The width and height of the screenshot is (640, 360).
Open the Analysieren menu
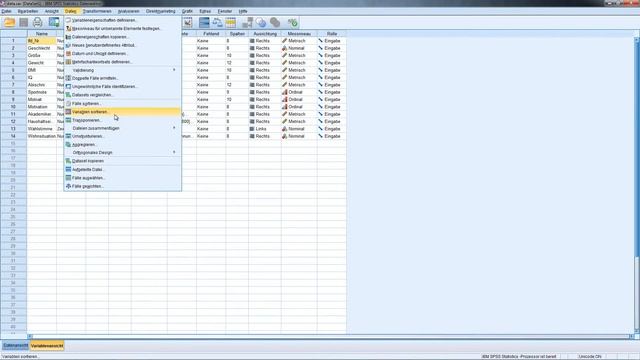pyautogui.click(x=129, y=11)
